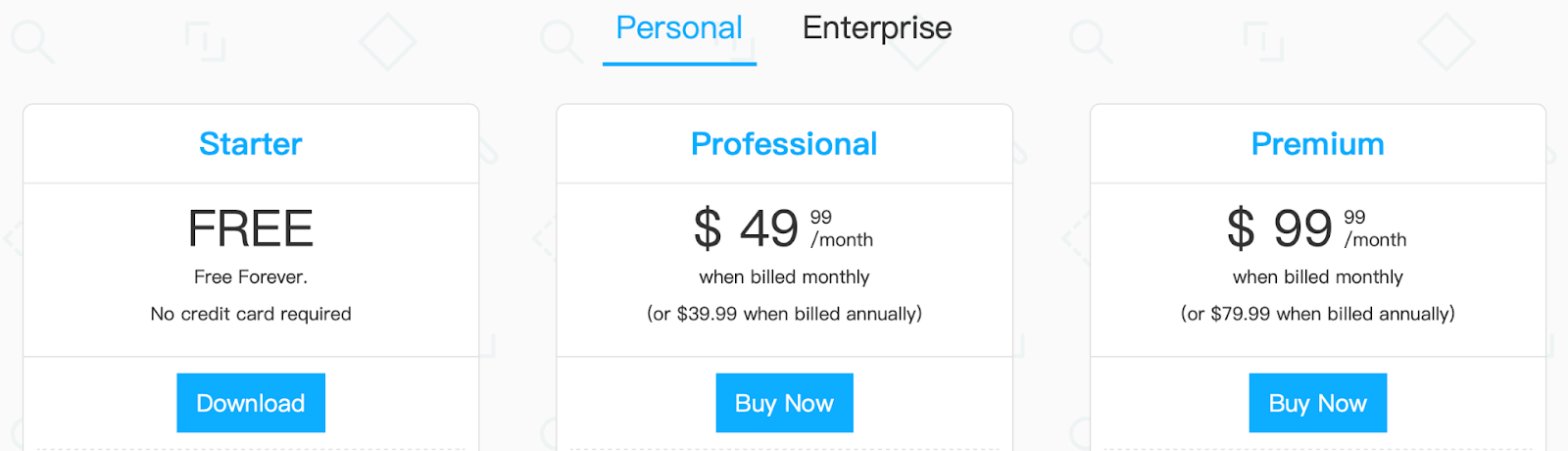Click Buy Now under Premium plan
The image size is (1568, 451).
tap(1317, 403)
